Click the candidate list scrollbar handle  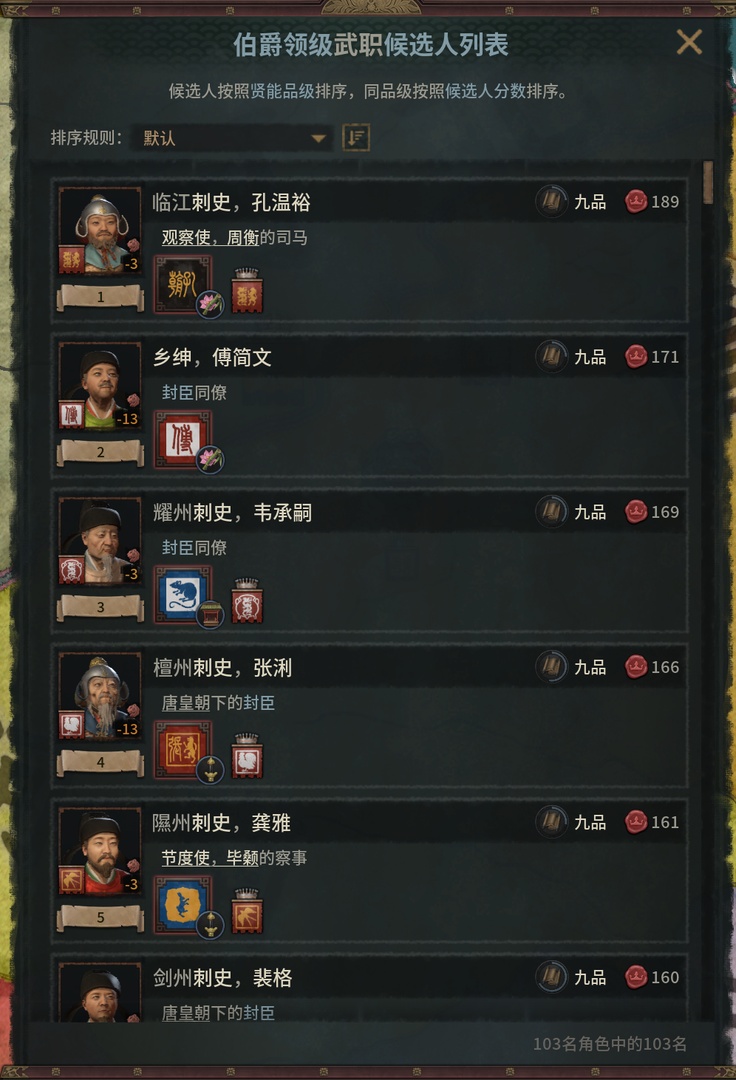point(708,183)
